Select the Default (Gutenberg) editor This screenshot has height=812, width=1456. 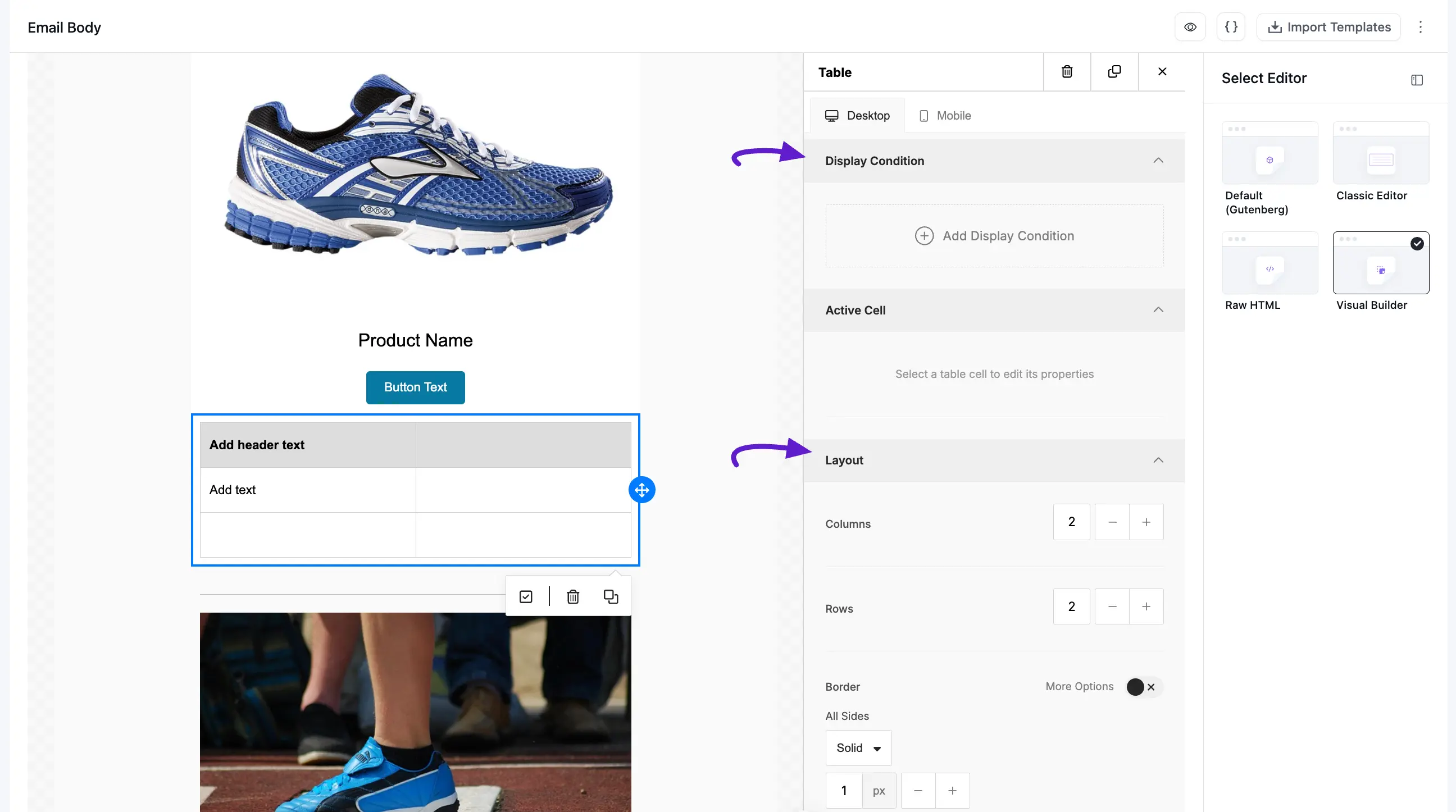point(1270,168)
